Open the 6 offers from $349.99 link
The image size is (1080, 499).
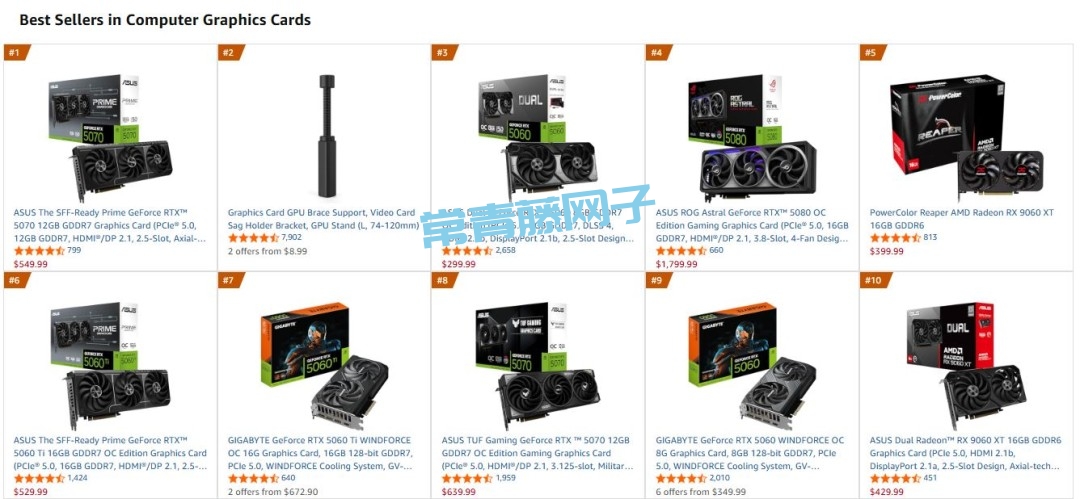click(x=700, y=491)
